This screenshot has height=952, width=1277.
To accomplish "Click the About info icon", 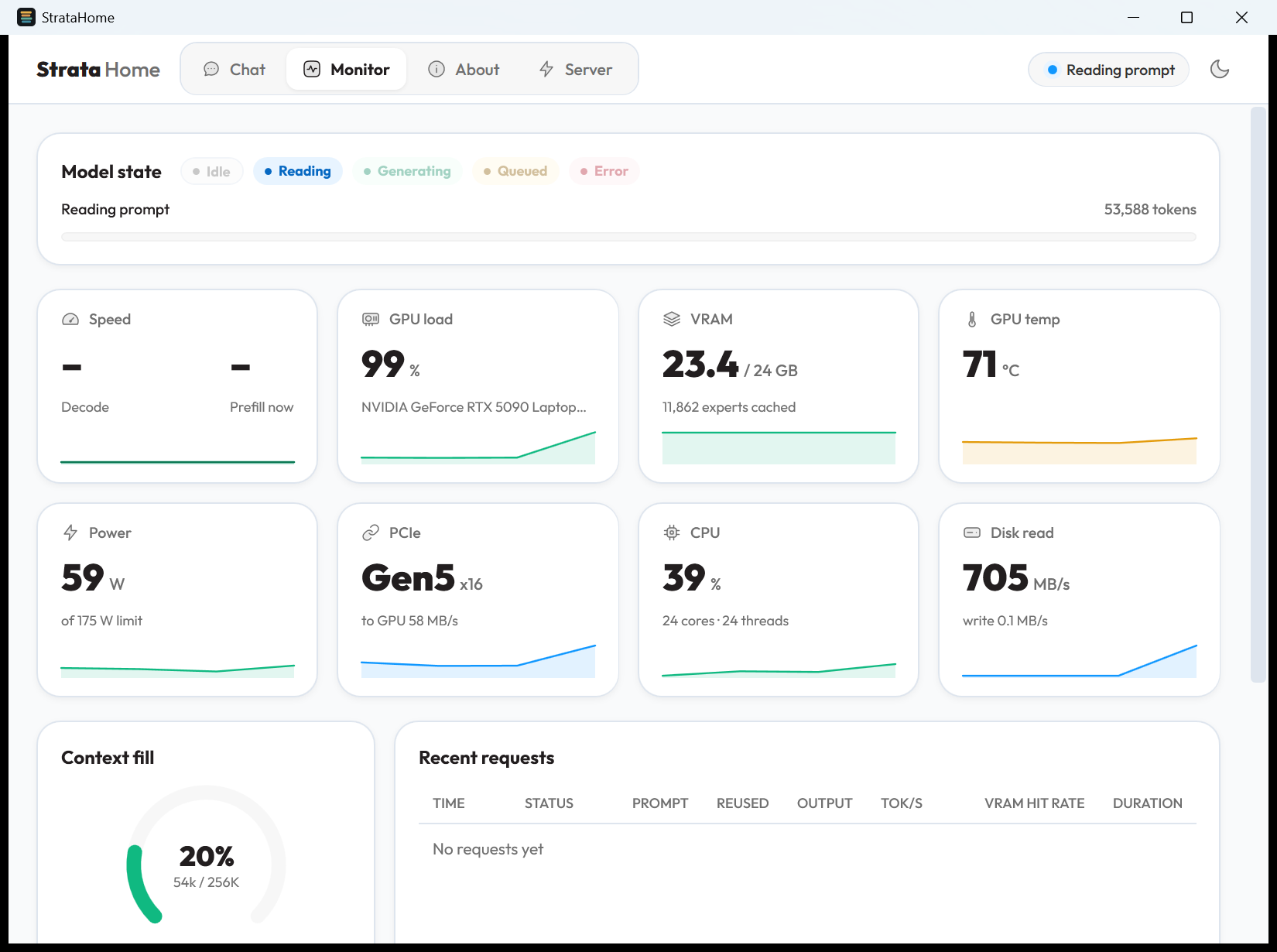I will (x=437, y=70).
